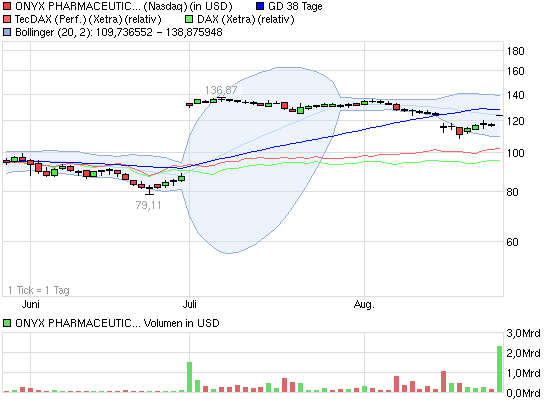Screen dimensions: 545x401
Task: Click the Juli axis label
Action: tap(190, 304)
